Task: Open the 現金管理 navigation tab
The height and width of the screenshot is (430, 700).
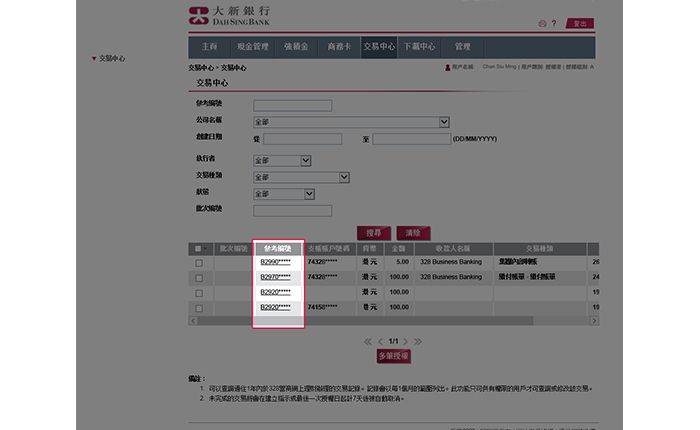Action: pos(253,47)
